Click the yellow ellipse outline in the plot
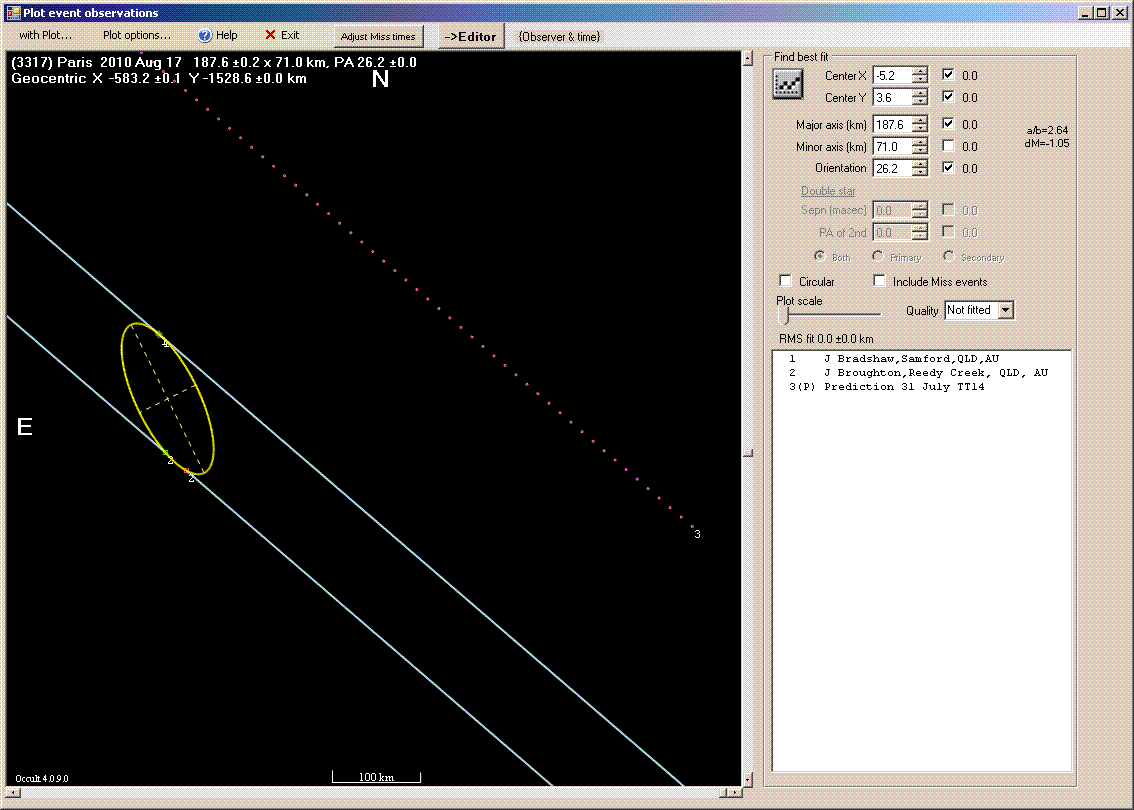 click(x=167, y=398)
